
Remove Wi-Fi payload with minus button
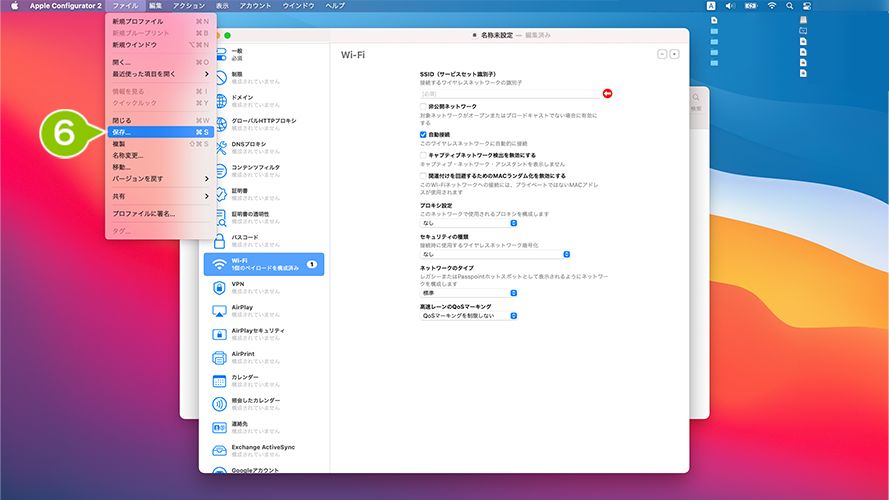(x=662, y=54)
